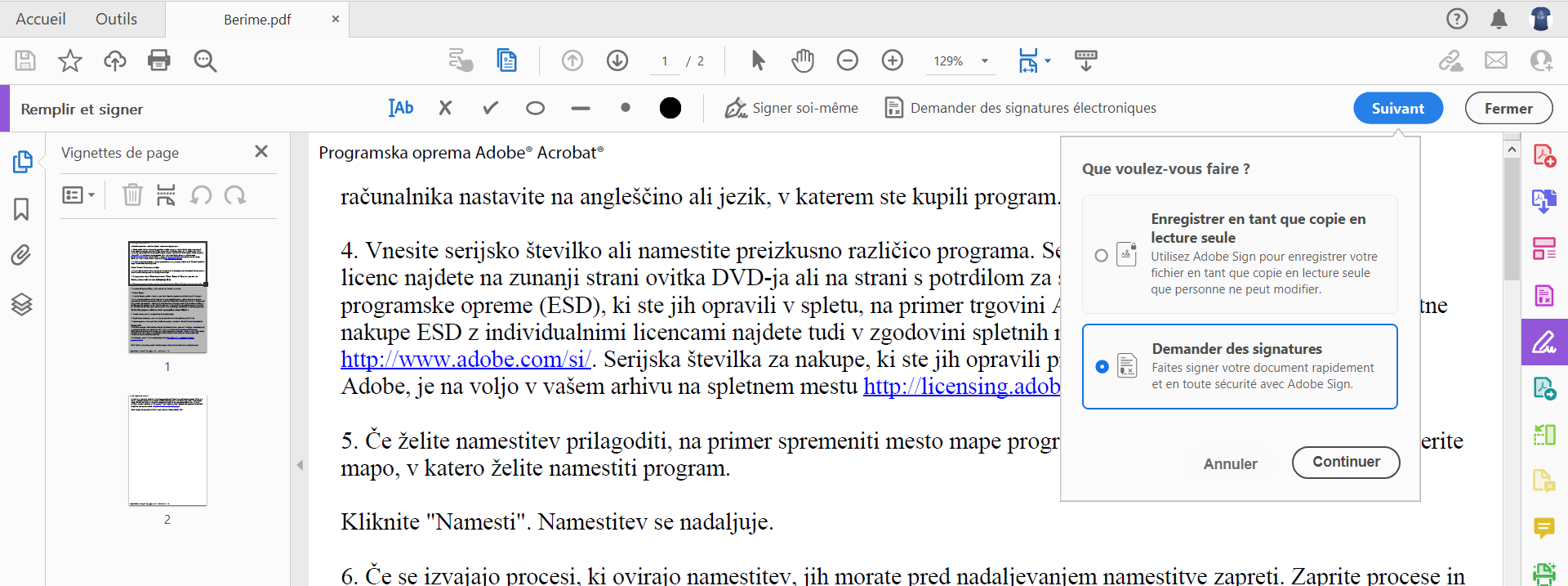The image size is (1568, 586).
Task: Open page thumbnails panel icon
Action: pyautogui.click(x=22, y=162)
